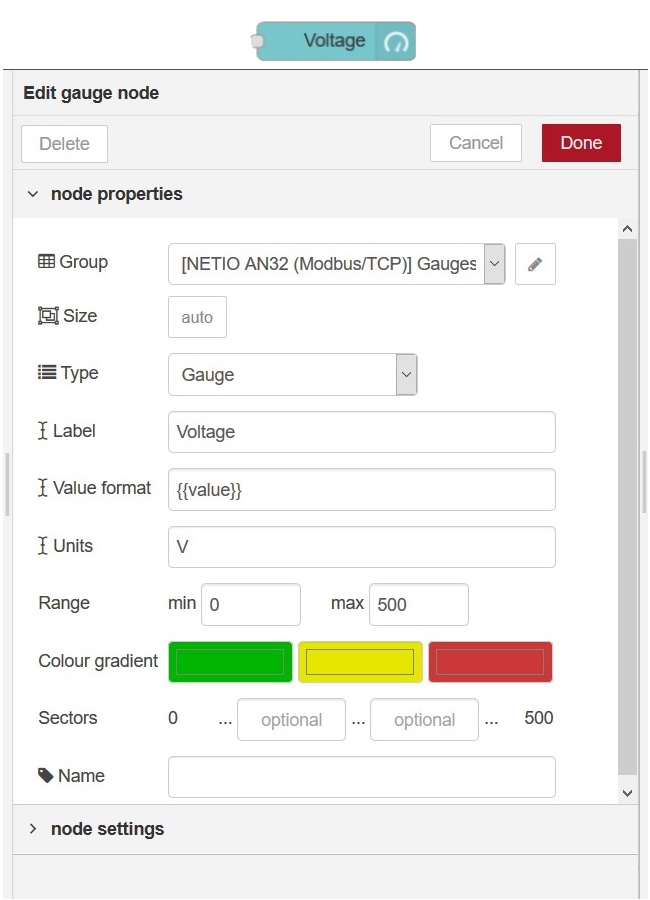Viewport: 650px width, 900px height.
Task: Click the gauge icon on Voltage node
Action: click(396, 41)
